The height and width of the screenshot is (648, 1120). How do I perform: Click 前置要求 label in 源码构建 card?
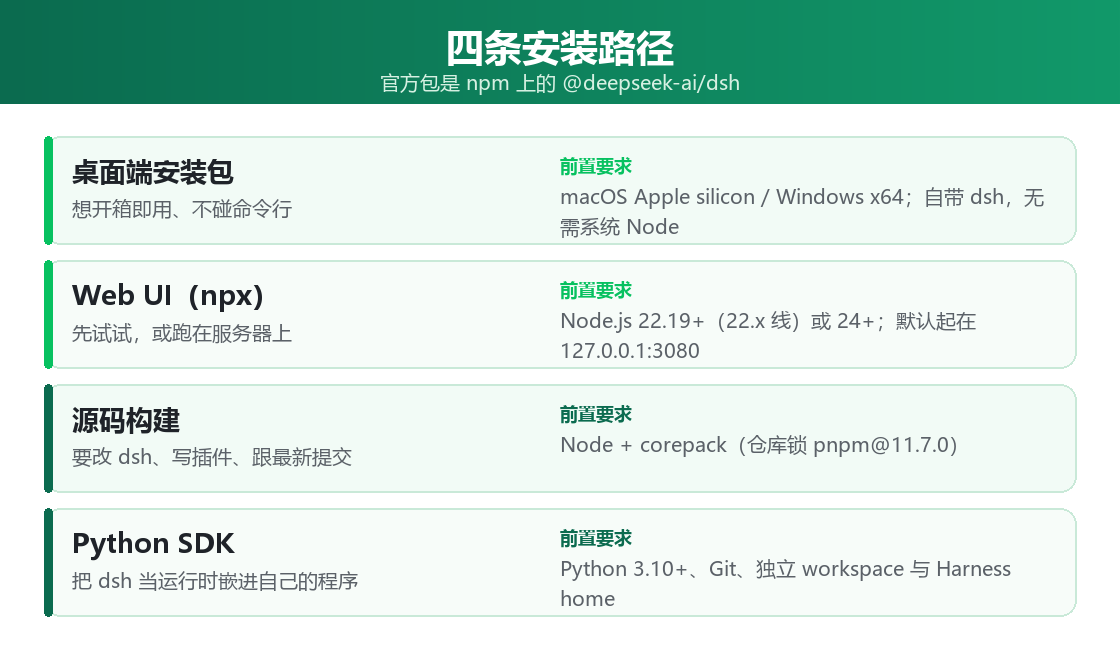click(596, 414)
